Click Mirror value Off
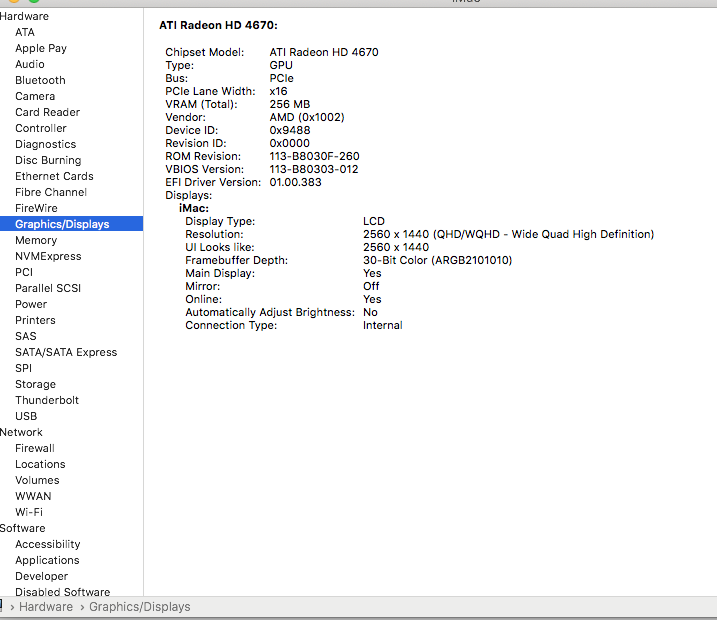717x620 pixels. point(371,286)
